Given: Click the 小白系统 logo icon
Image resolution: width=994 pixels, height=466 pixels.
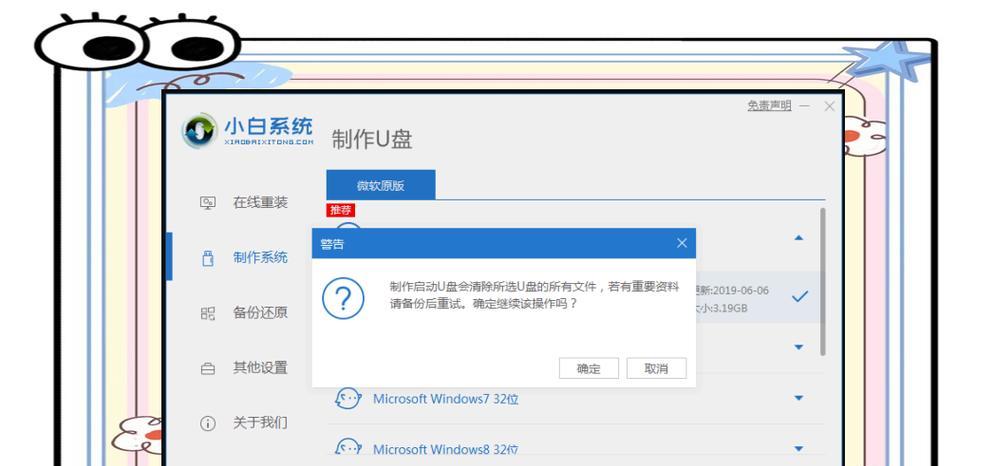Looking at the screenshot, I should 200,131.
